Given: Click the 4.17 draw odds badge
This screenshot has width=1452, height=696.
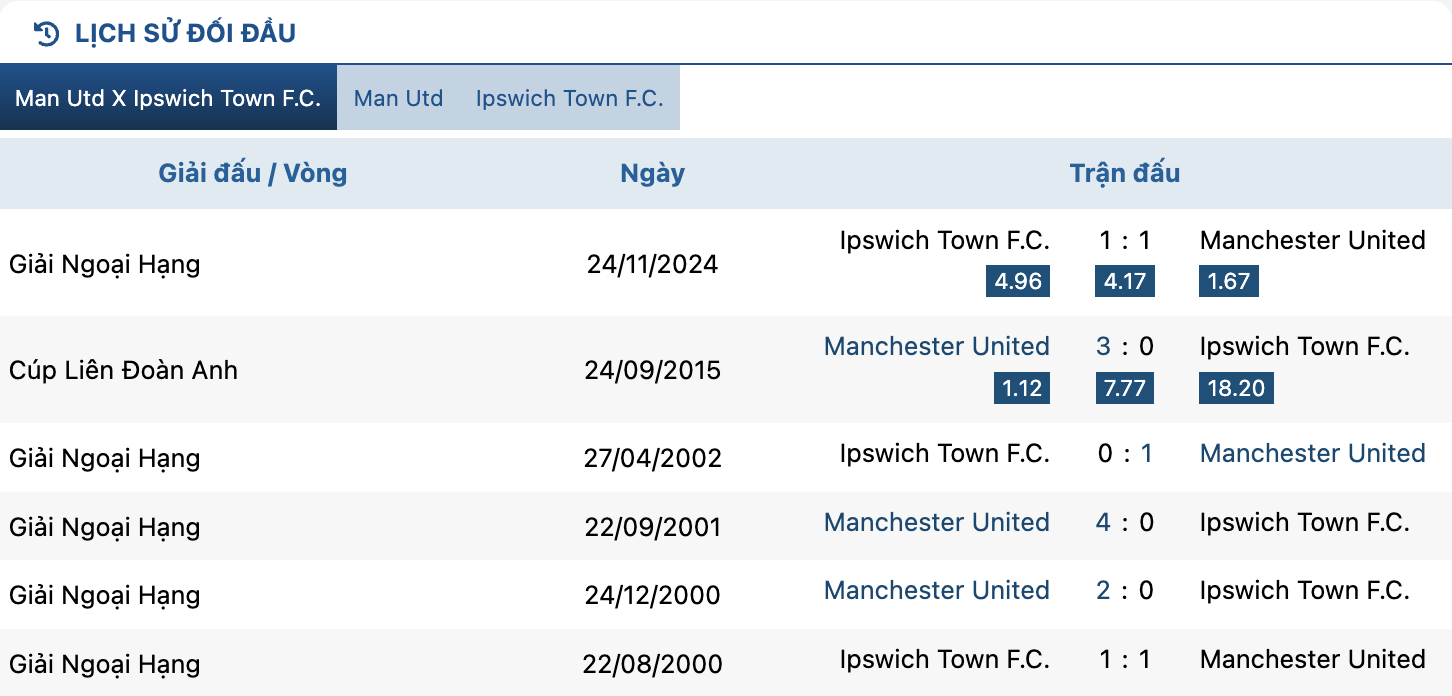Looking at the screenshot, I should tap(1124, 281).
